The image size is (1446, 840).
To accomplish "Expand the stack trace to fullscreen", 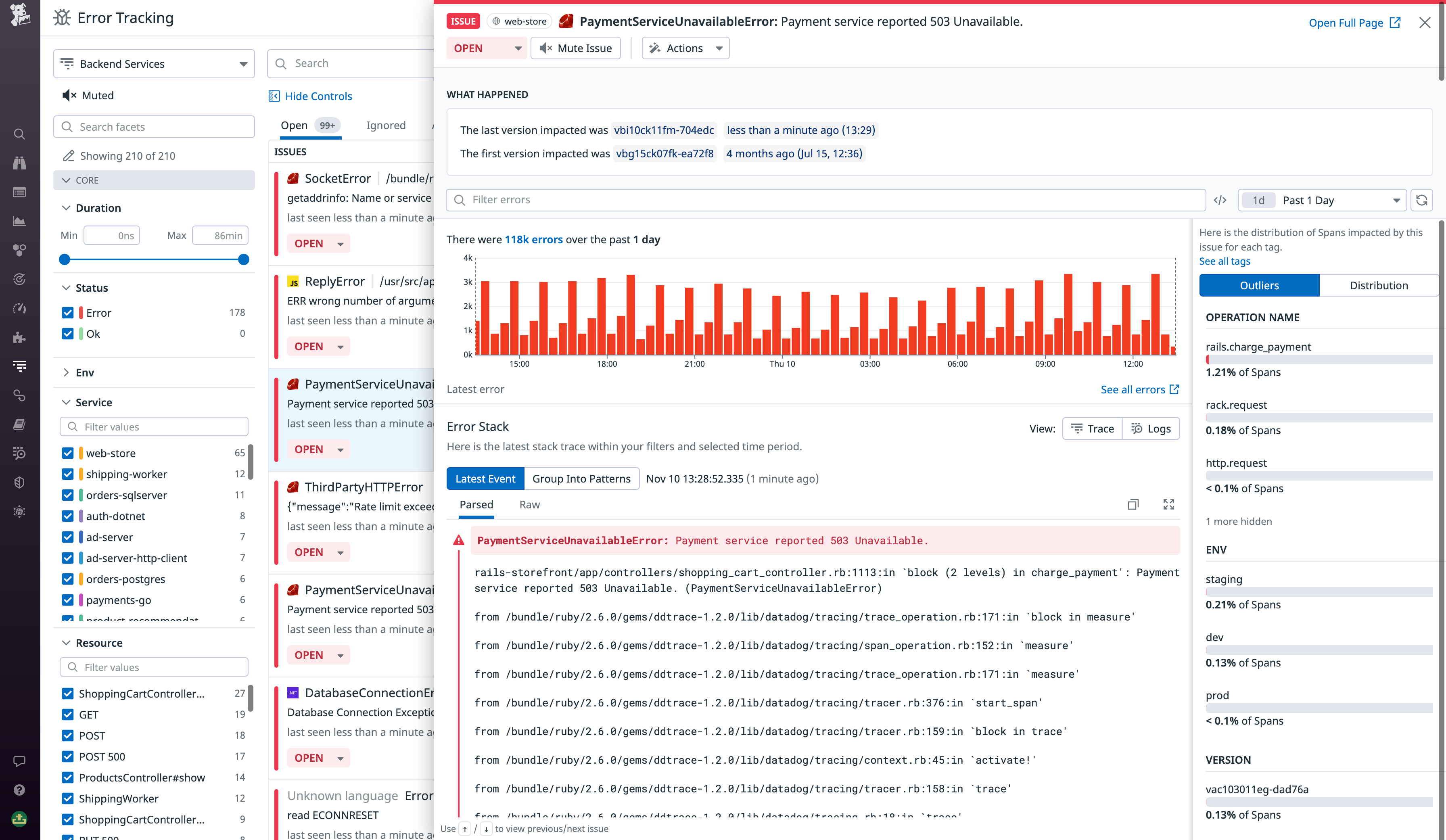I will (x=1169, y=504).
